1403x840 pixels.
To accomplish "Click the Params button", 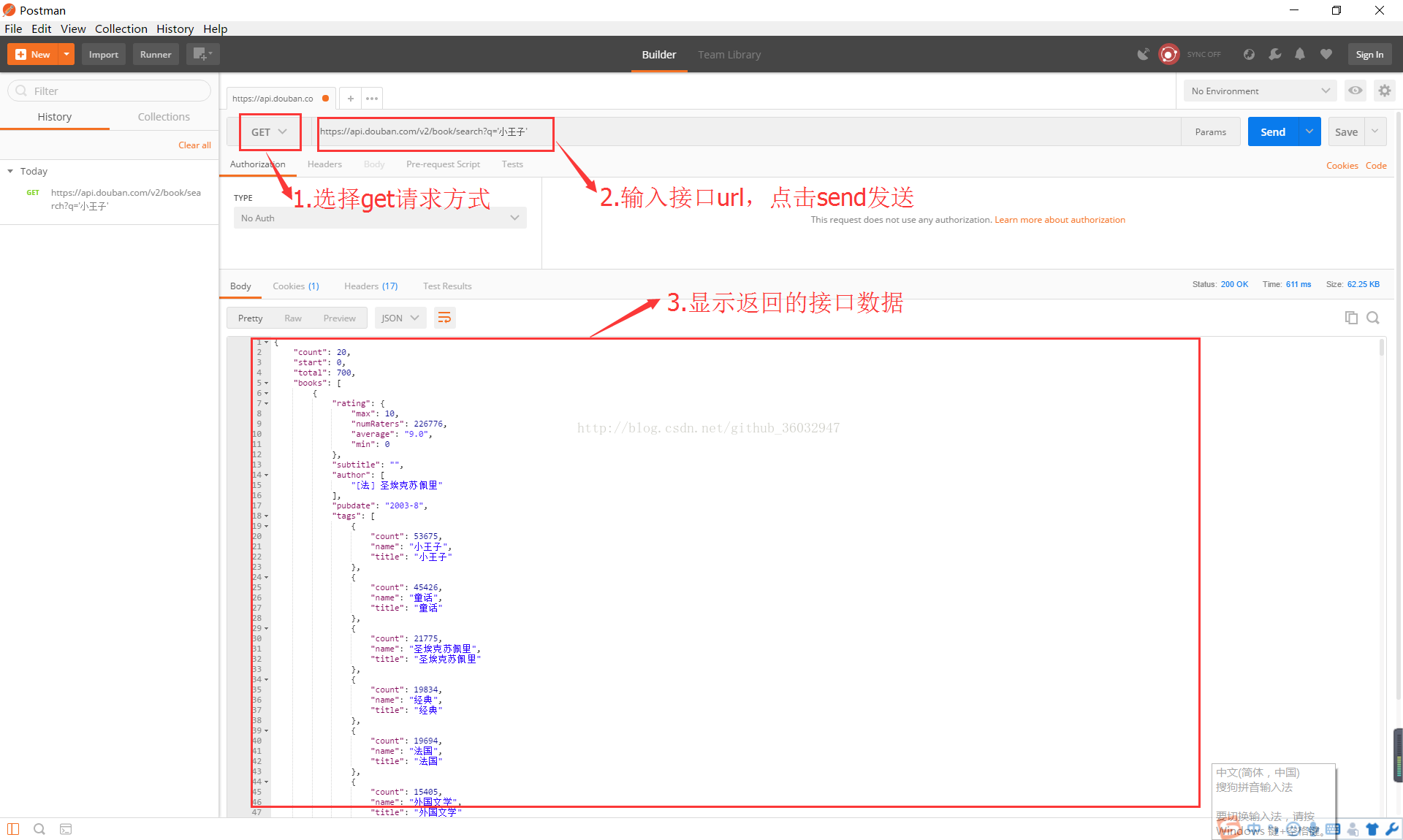I will [1211, 131].
